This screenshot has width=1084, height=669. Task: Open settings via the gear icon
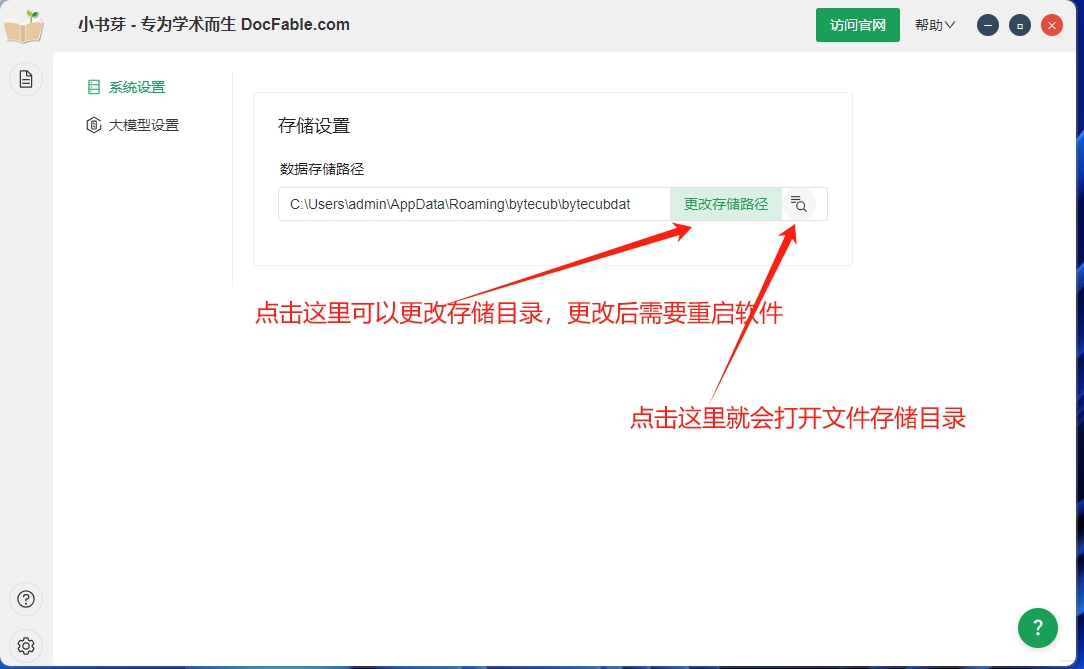(x=25, y=645)
